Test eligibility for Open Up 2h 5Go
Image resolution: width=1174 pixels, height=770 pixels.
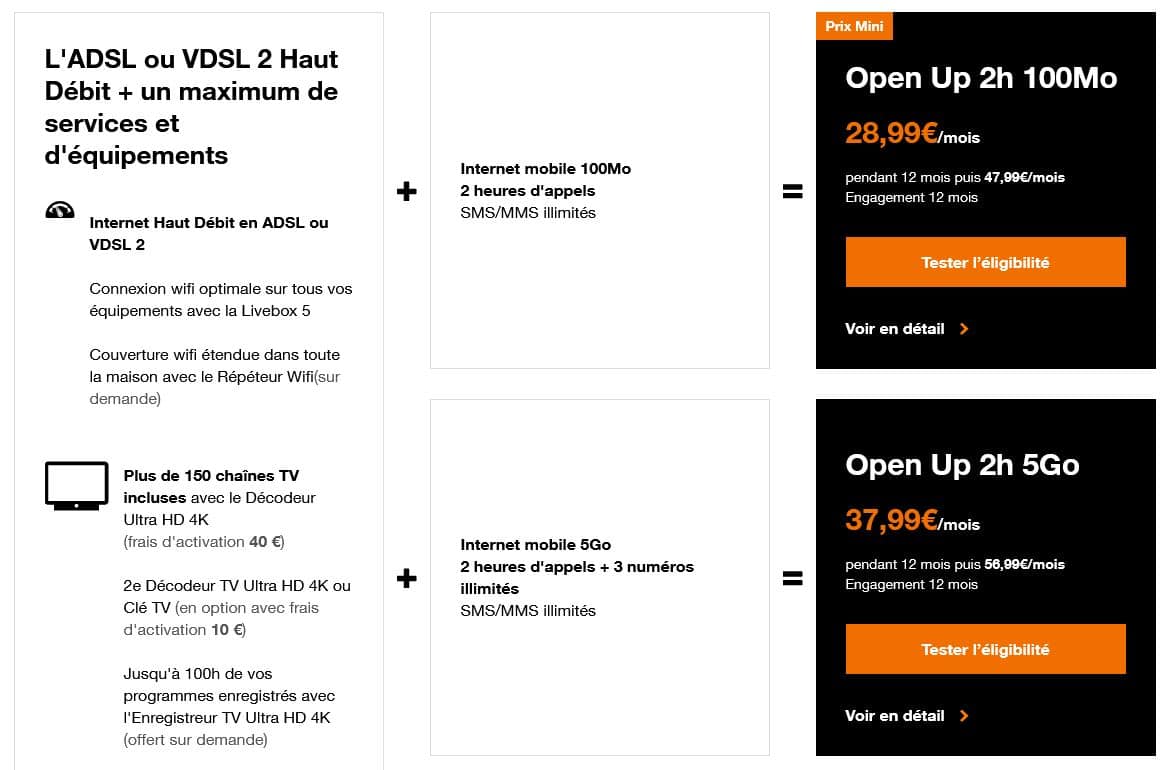tap(985, 650)
